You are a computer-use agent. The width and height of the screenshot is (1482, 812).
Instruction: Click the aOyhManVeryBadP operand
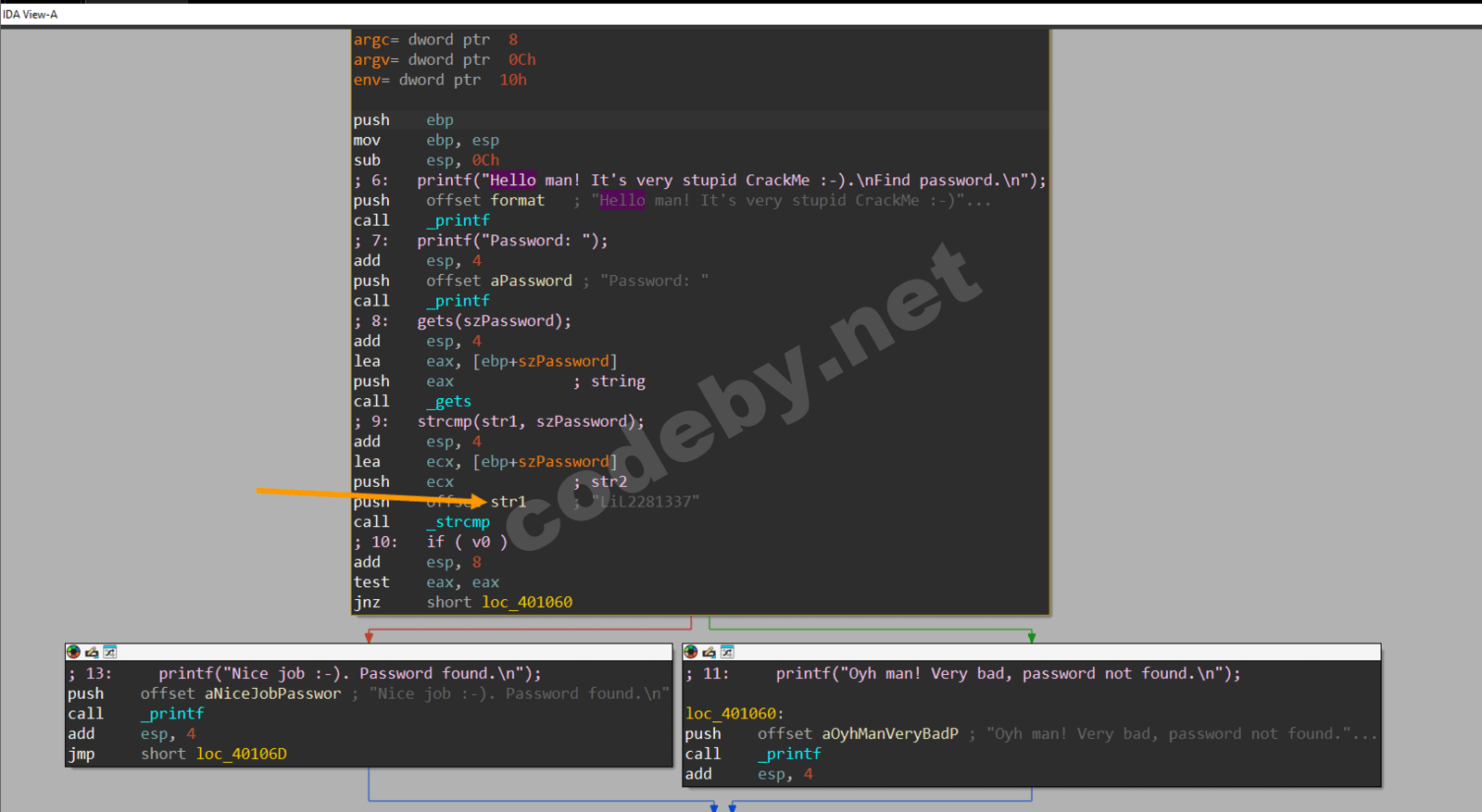click(890, 734)
